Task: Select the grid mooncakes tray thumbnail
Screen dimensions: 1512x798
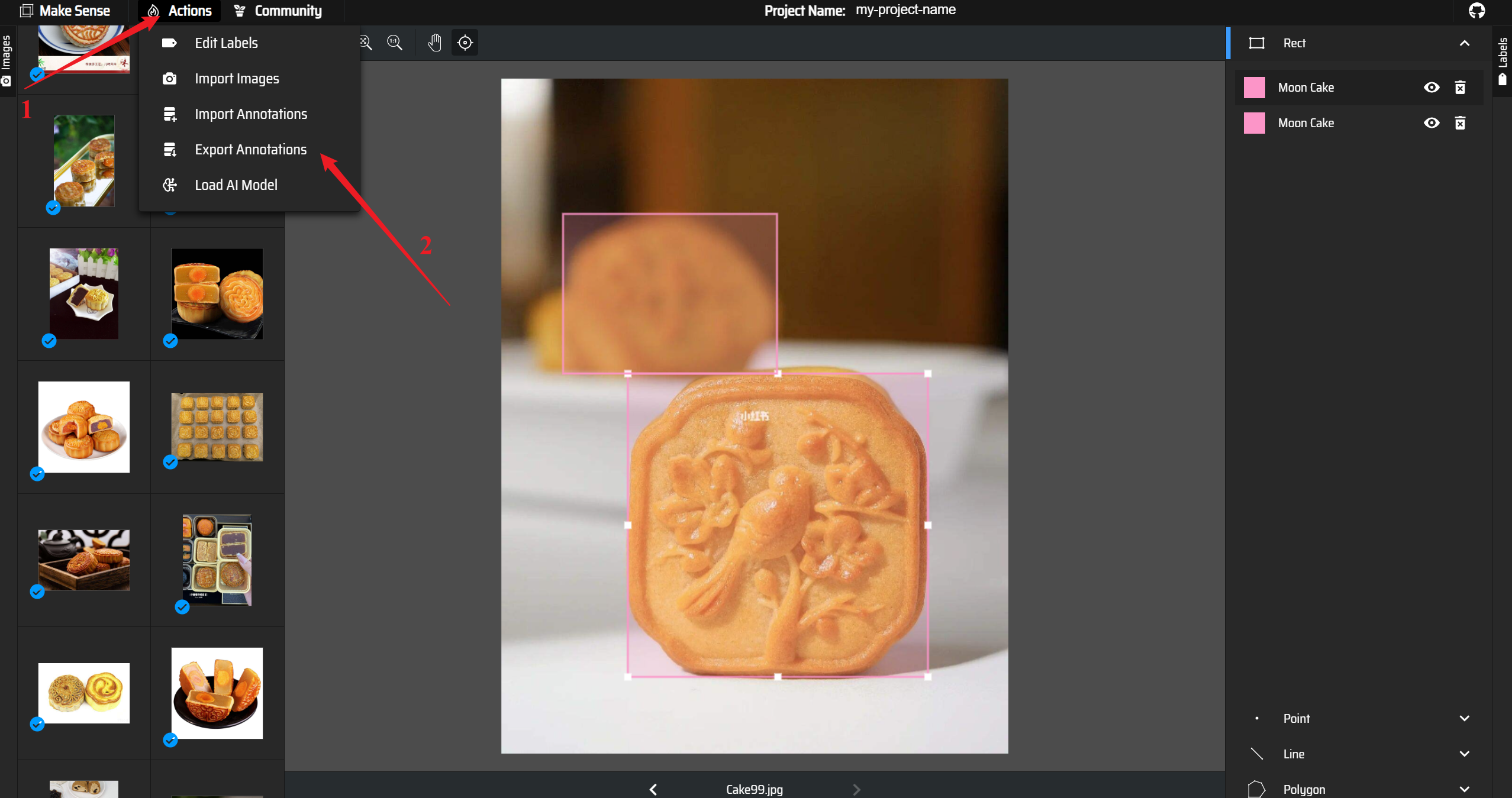Action: pos(217,427)
